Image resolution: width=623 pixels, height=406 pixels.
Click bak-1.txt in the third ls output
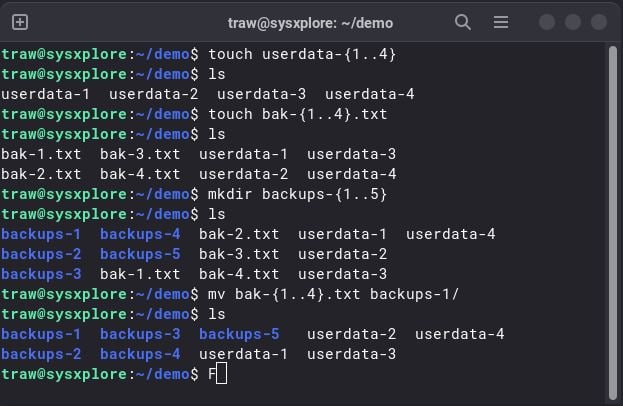click(x=140, y=274)
